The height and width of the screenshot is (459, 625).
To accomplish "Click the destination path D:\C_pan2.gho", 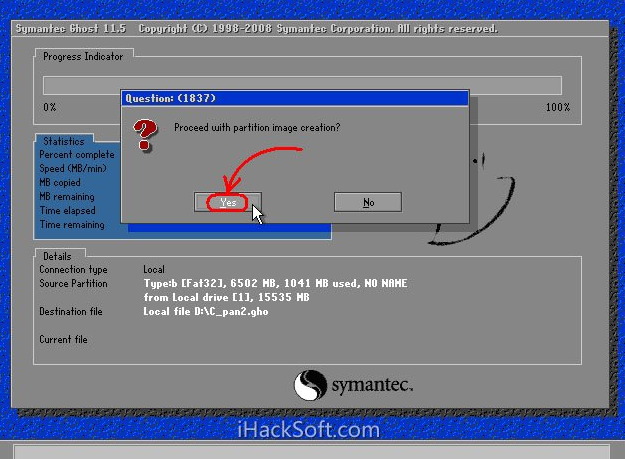I will [x=206, y=312].
